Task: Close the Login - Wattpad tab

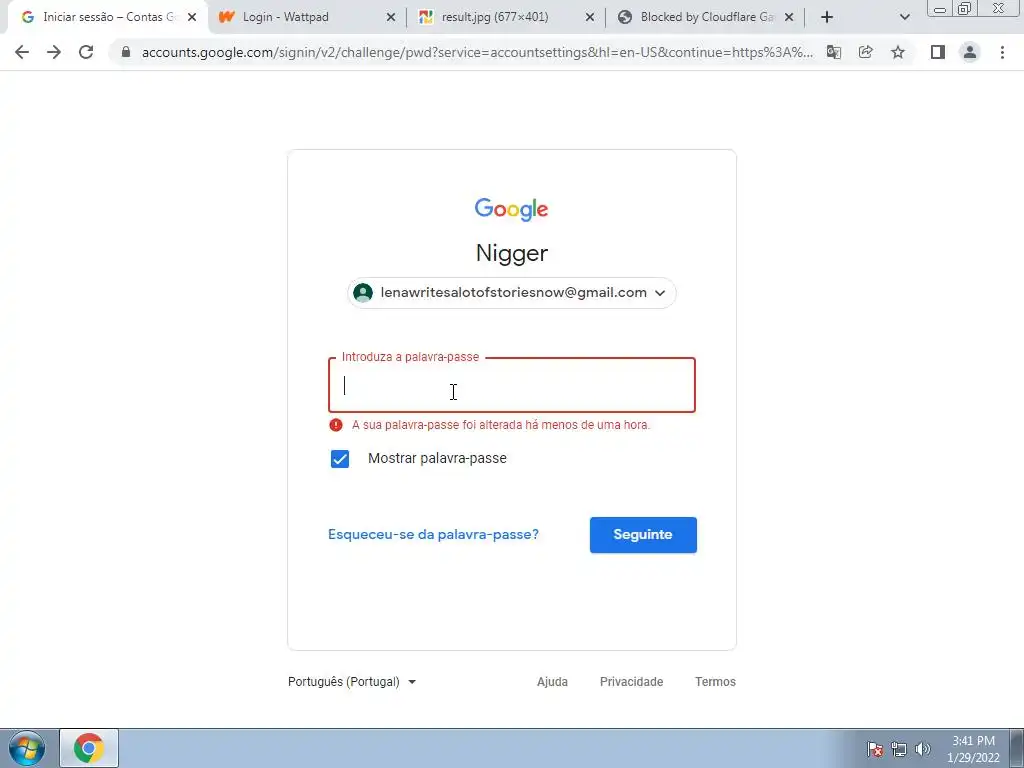Action: [391, 18]
